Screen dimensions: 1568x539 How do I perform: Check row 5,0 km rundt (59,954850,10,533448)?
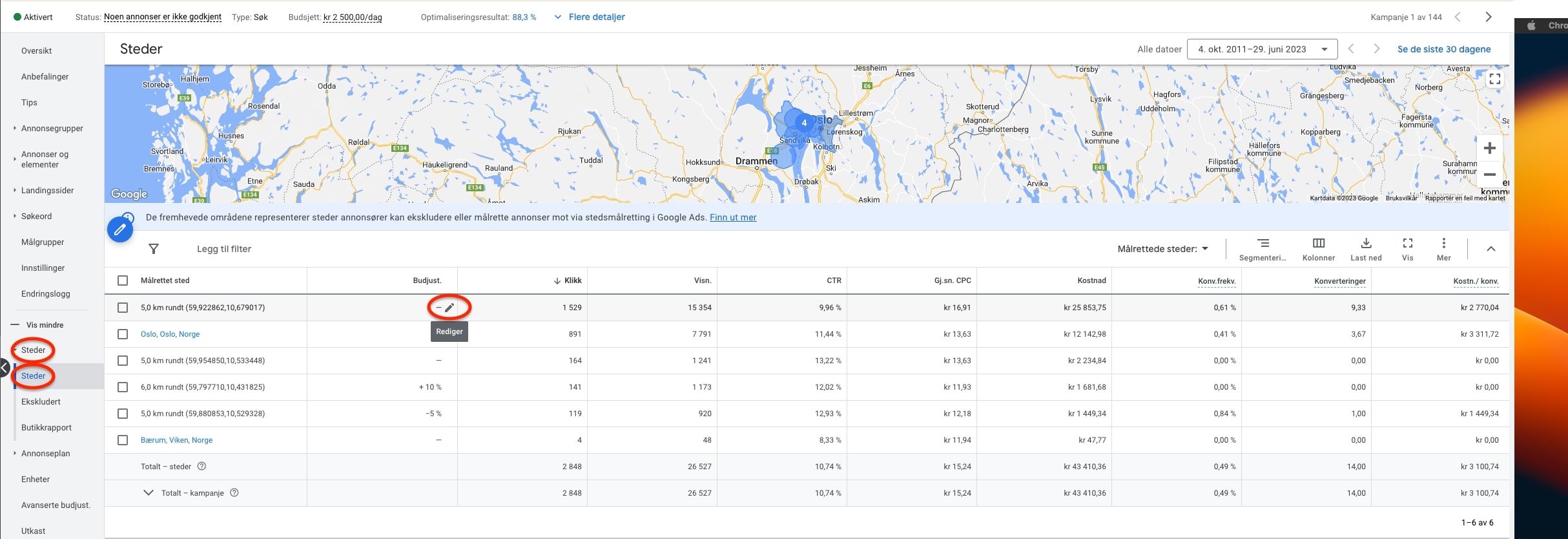123,361
